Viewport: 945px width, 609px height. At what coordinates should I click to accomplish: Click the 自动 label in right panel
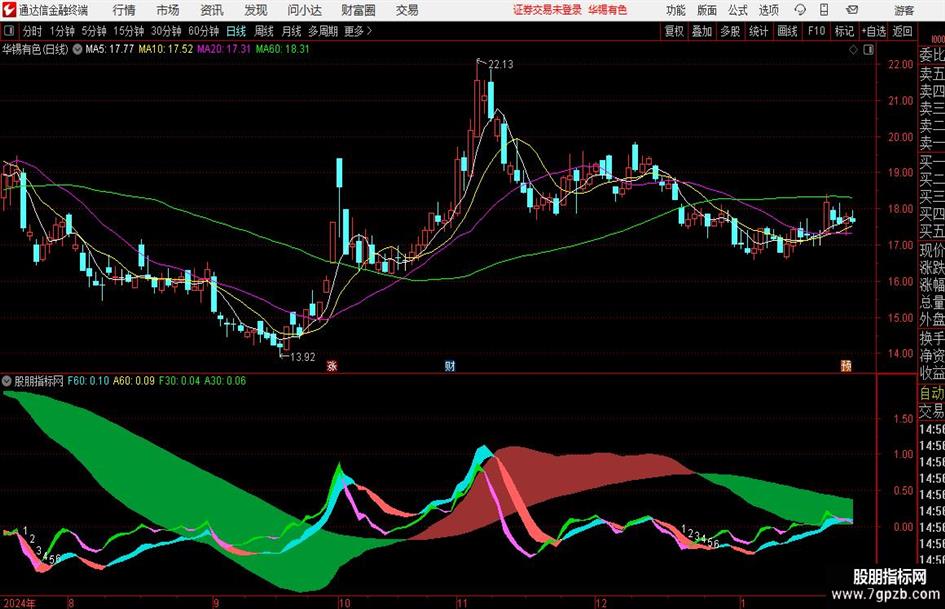coord(932,393)
